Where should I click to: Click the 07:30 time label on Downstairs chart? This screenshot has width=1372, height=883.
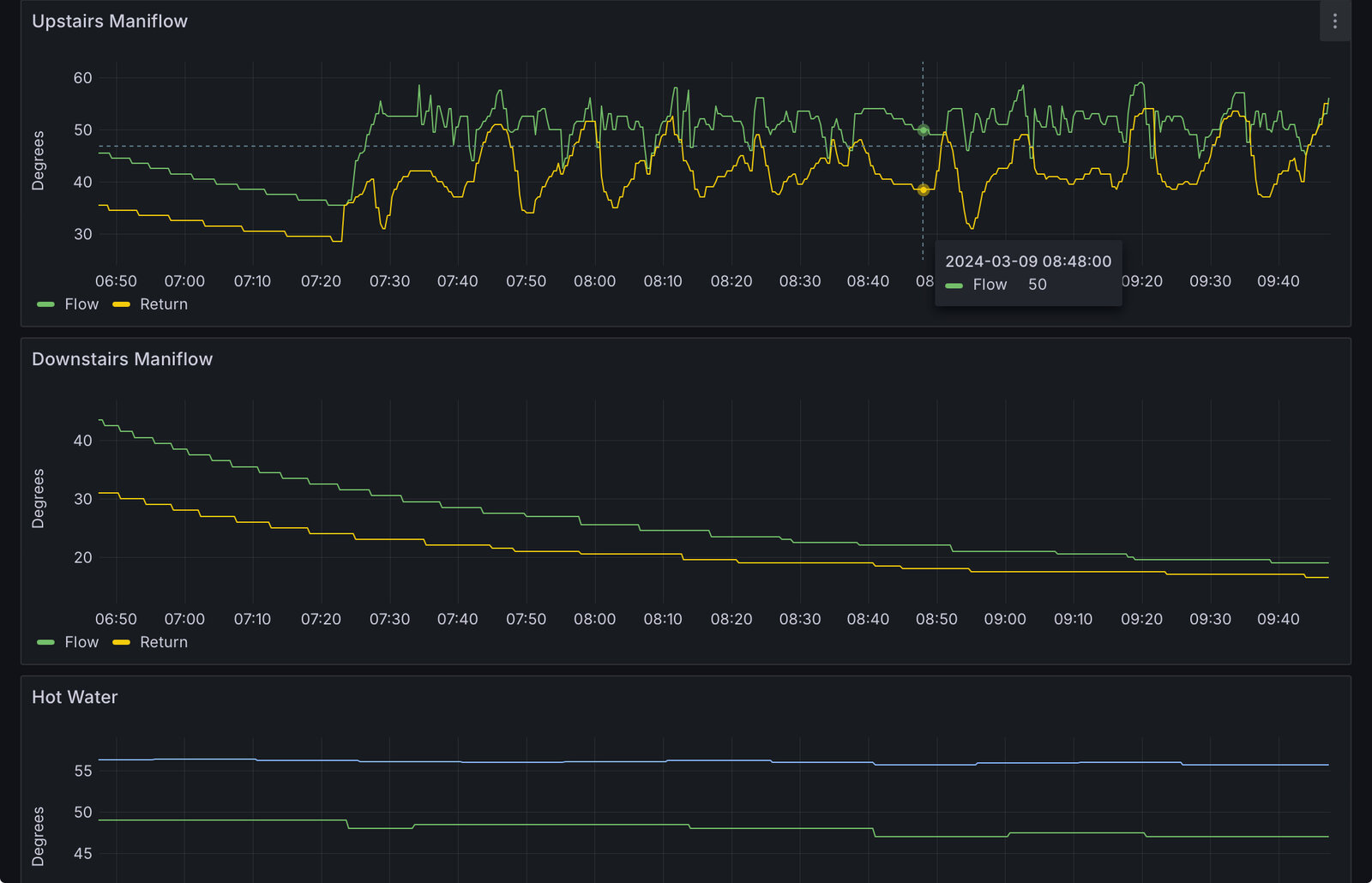point(389,619)
